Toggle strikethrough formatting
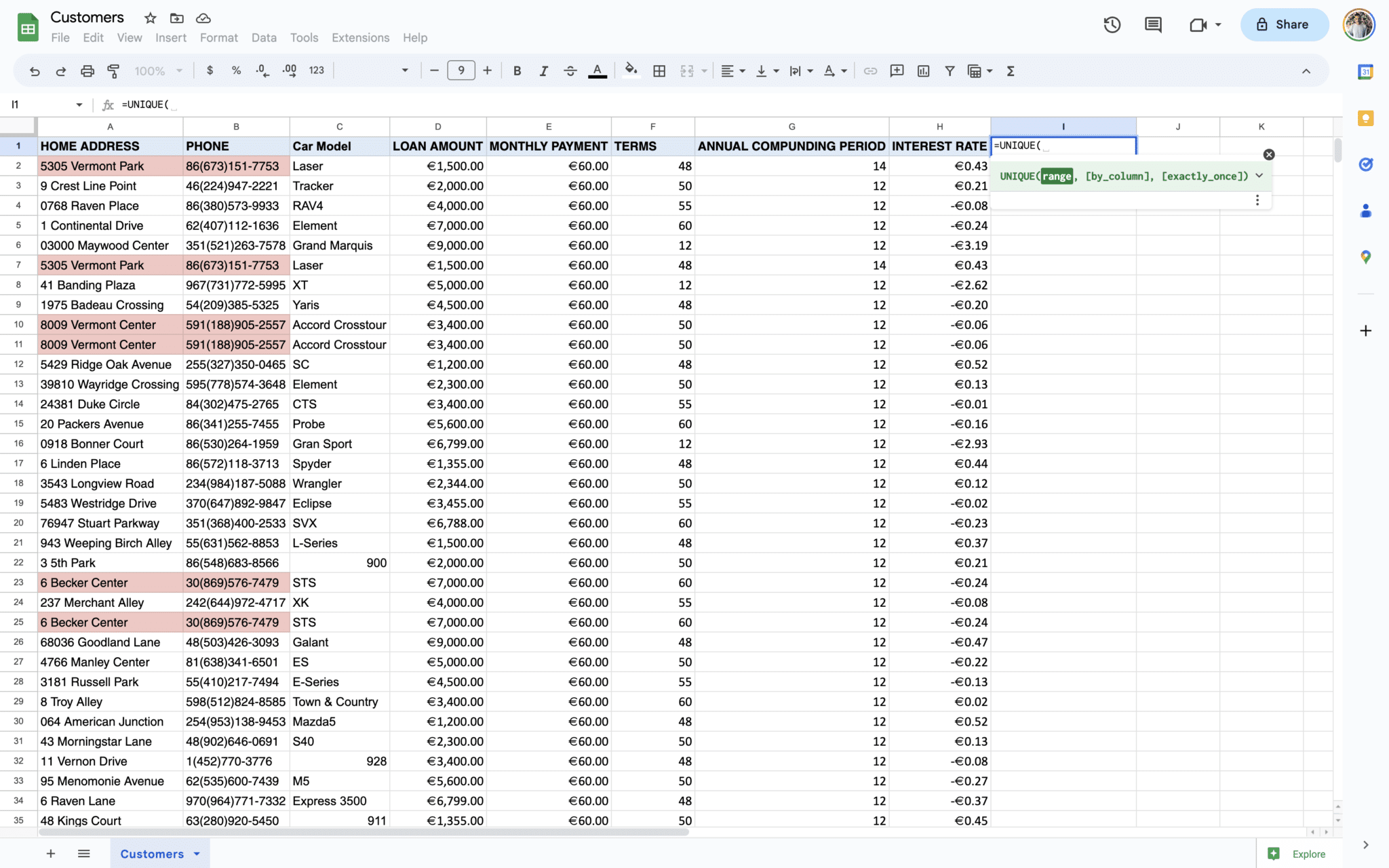The width and height of the screenshot is (1389, 868). [x=570, y=71]
